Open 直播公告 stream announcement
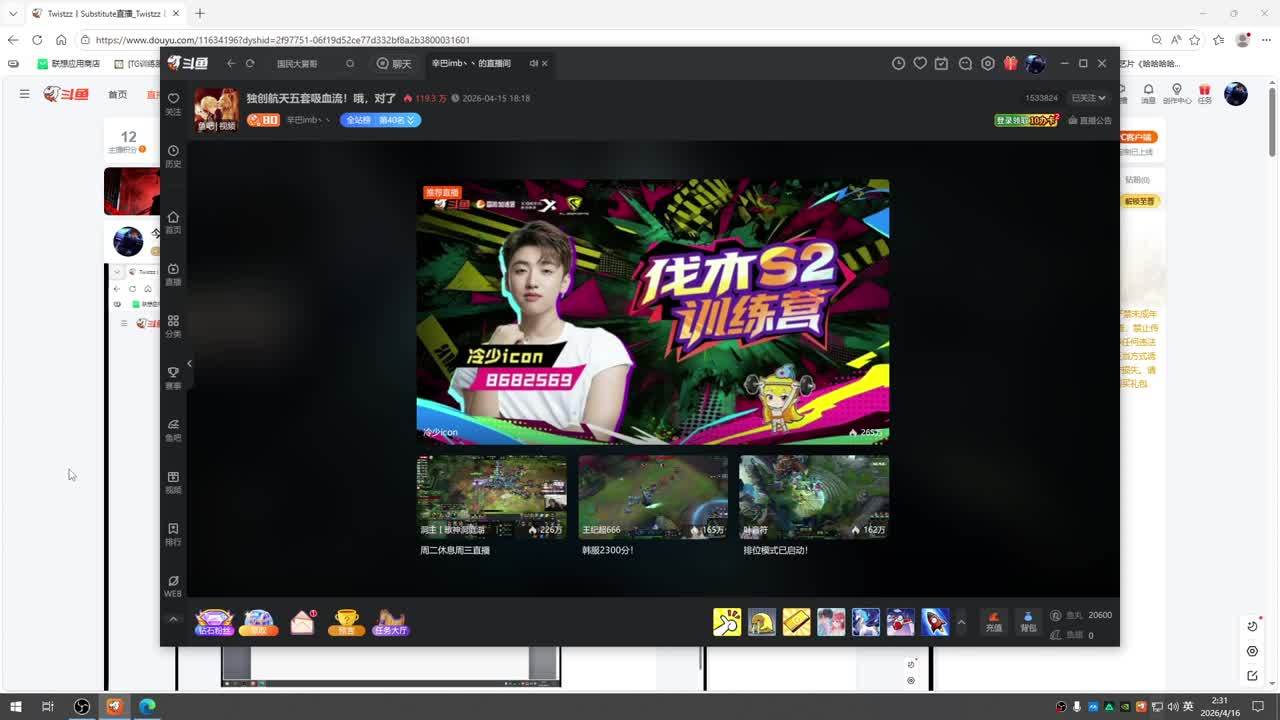This screenshot has height=720, width=1280. point(1090,120)
